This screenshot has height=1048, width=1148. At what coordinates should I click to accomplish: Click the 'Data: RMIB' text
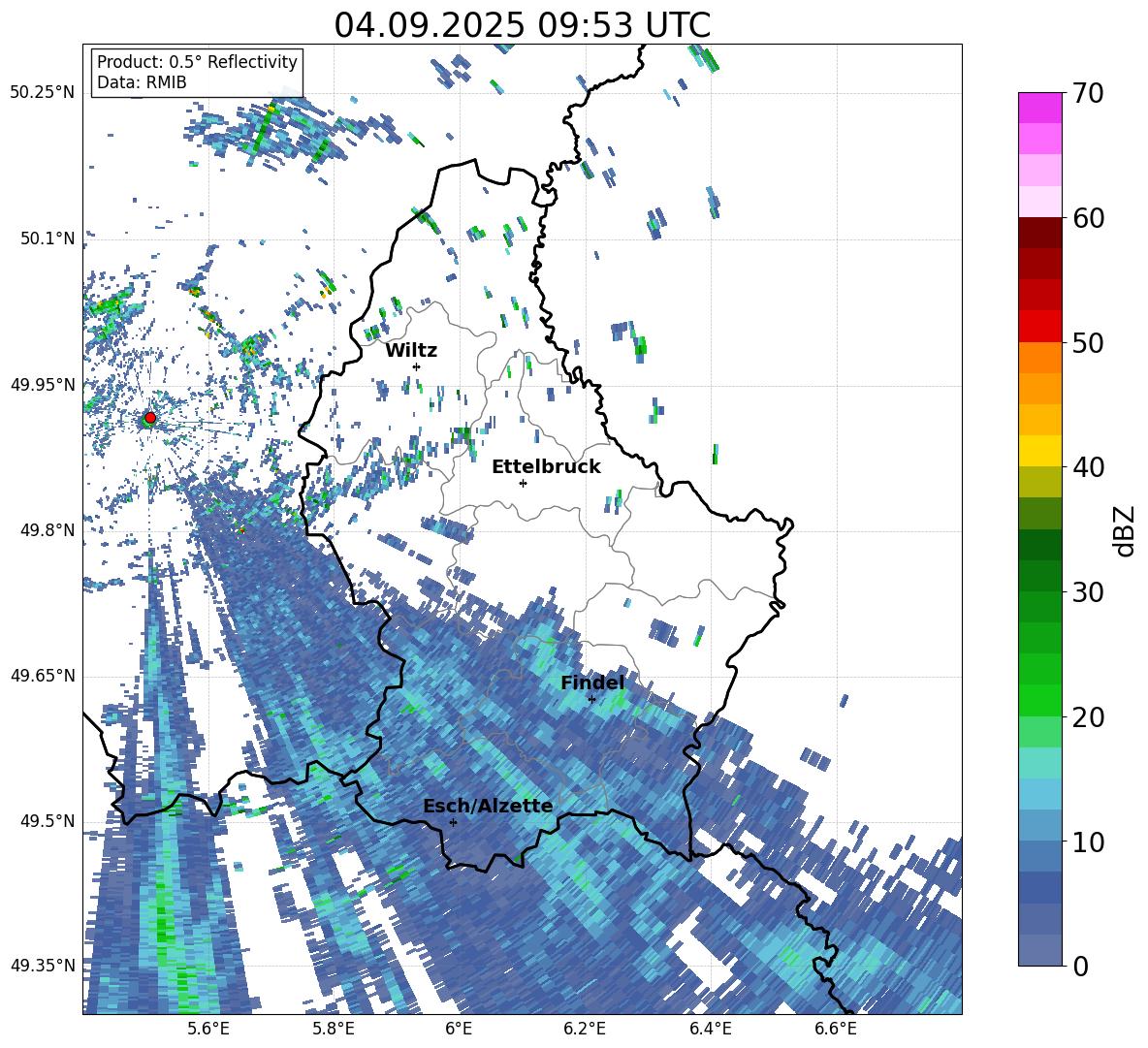point(142,82)
